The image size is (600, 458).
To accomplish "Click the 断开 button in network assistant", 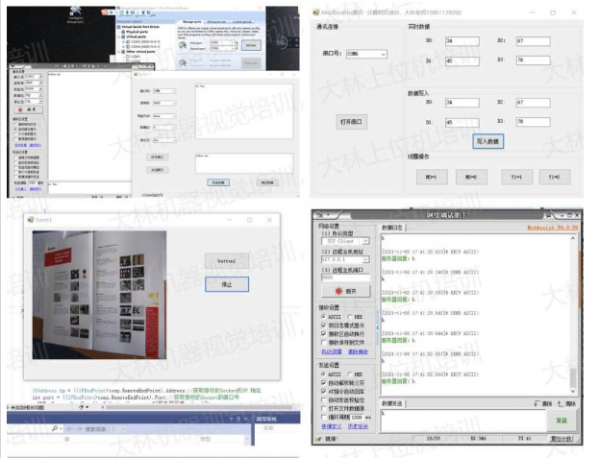I will [x=346, y=291].
